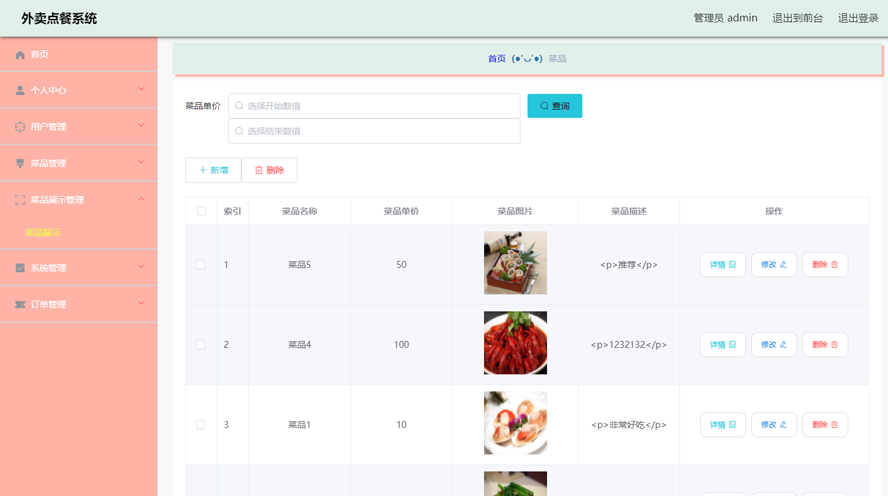Viewport: 888px width, 496px height.
Task: Expand the 用户管理 menu chevron
Action: pyautogui.click(x=141, y=126)
